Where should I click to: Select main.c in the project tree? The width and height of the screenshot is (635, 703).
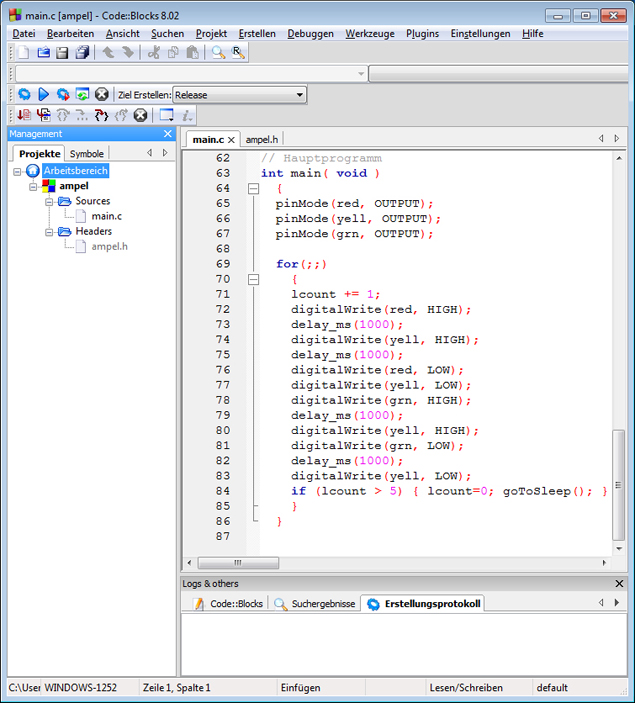[x=107, y=217]
